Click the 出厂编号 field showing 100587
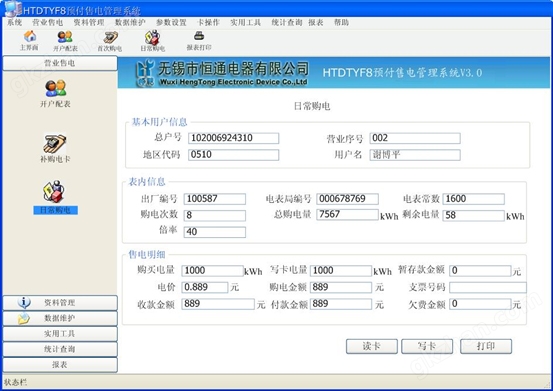Screen dimensions: 553x391 [215, 199]
